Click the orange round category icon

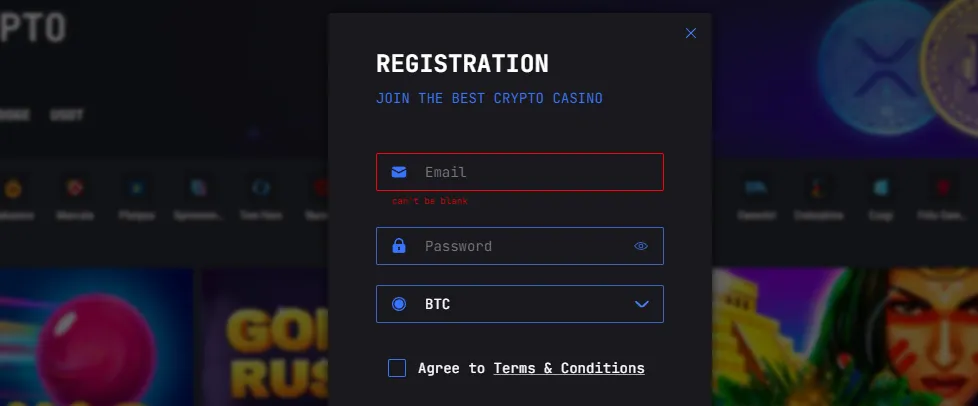pyautogui.click(x=13, y=188)
